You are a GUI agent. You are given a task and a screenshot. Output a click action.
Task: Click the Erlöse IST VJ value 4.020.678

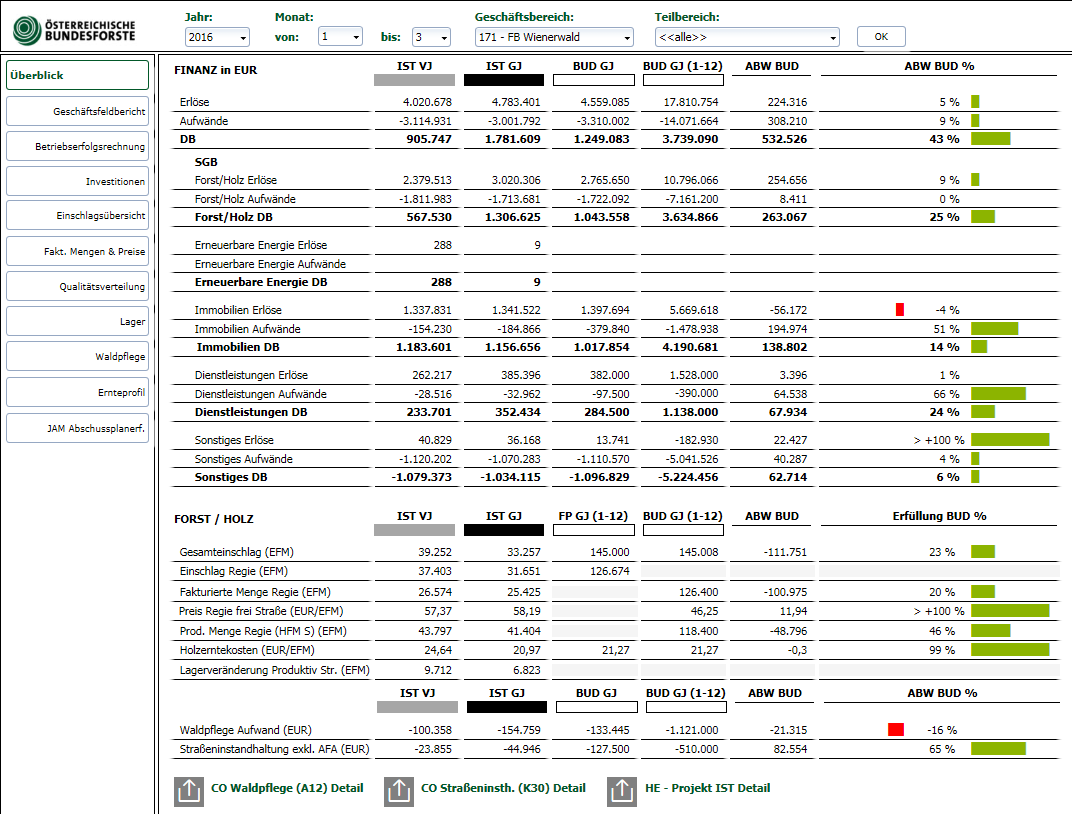pos(427,102)
